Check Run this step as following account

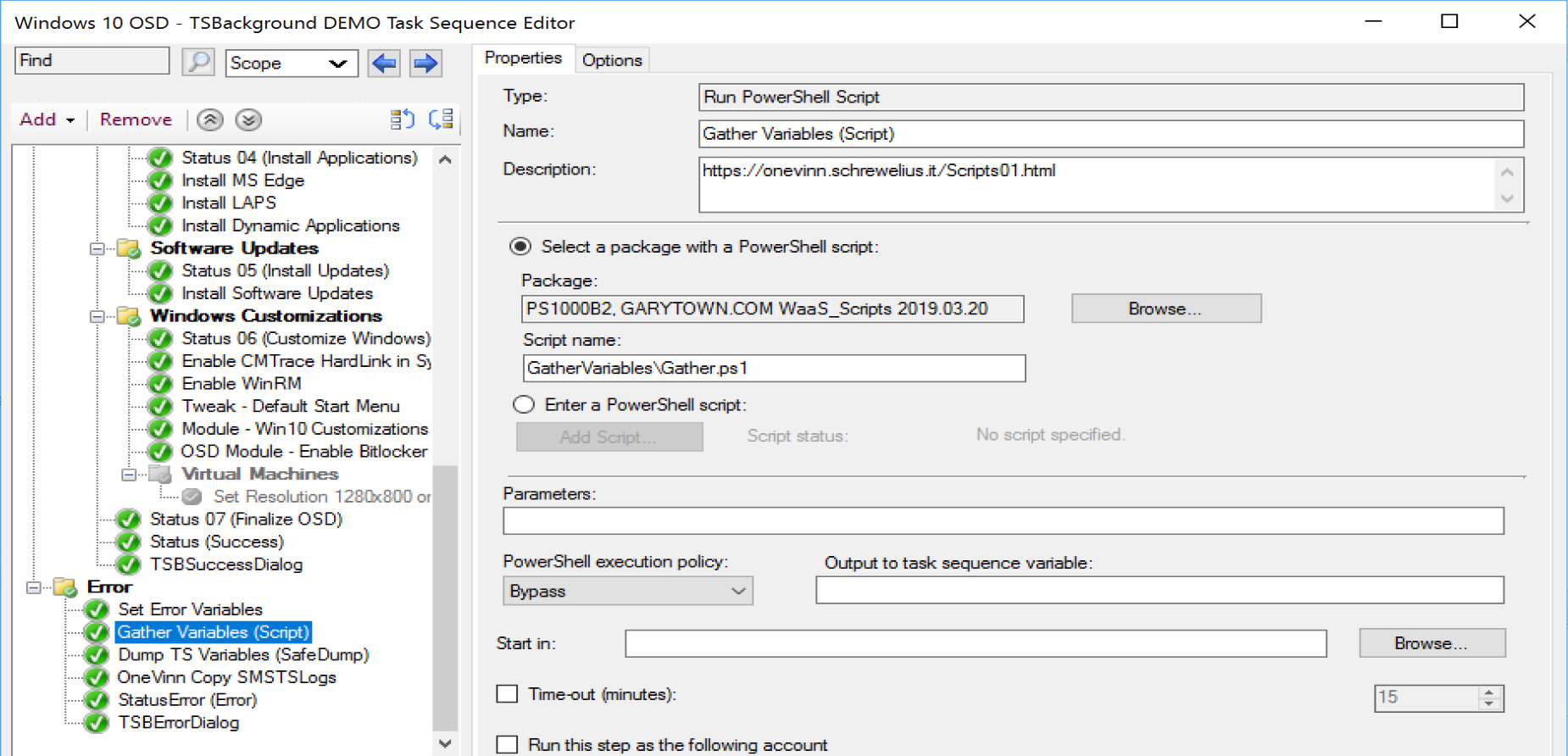click(507, 745)
